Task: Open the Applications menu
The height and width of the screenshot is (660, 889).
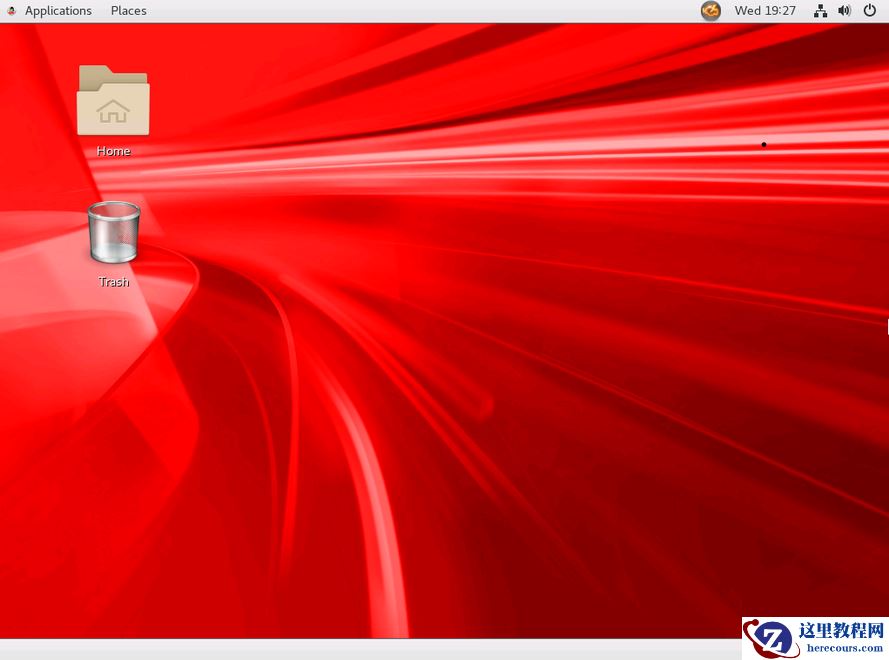Action: point(58,11)
